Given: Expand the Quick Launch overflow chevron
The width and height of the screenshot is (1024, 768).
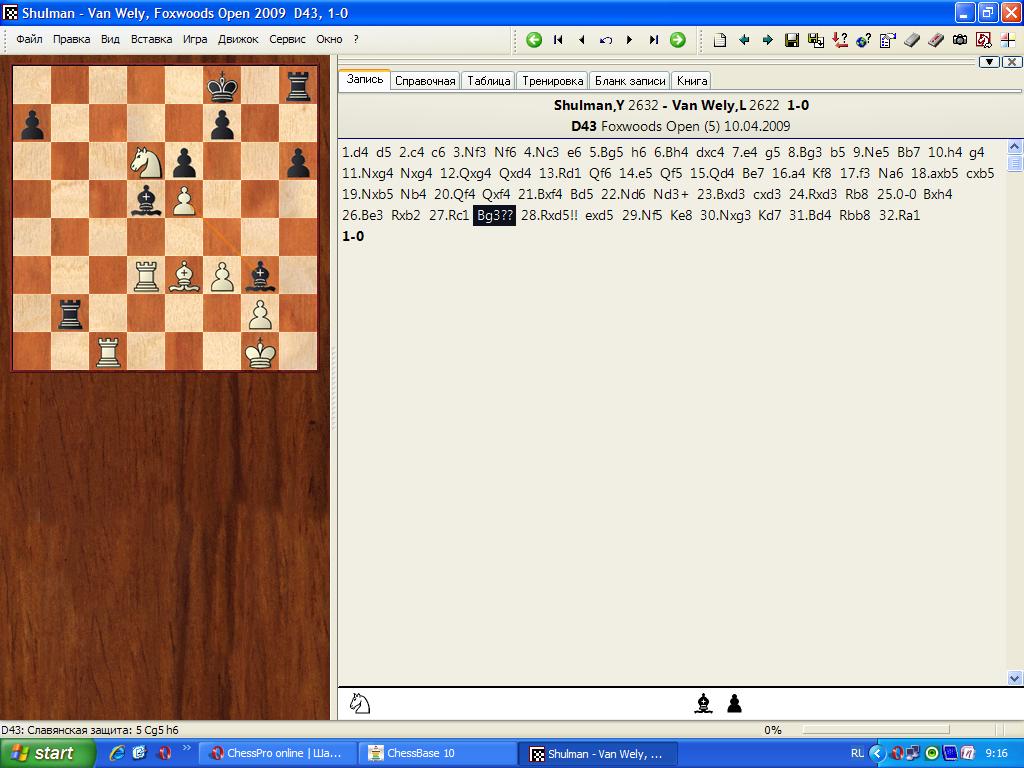Looking at the screenshot, I should [x=185, y=747].
